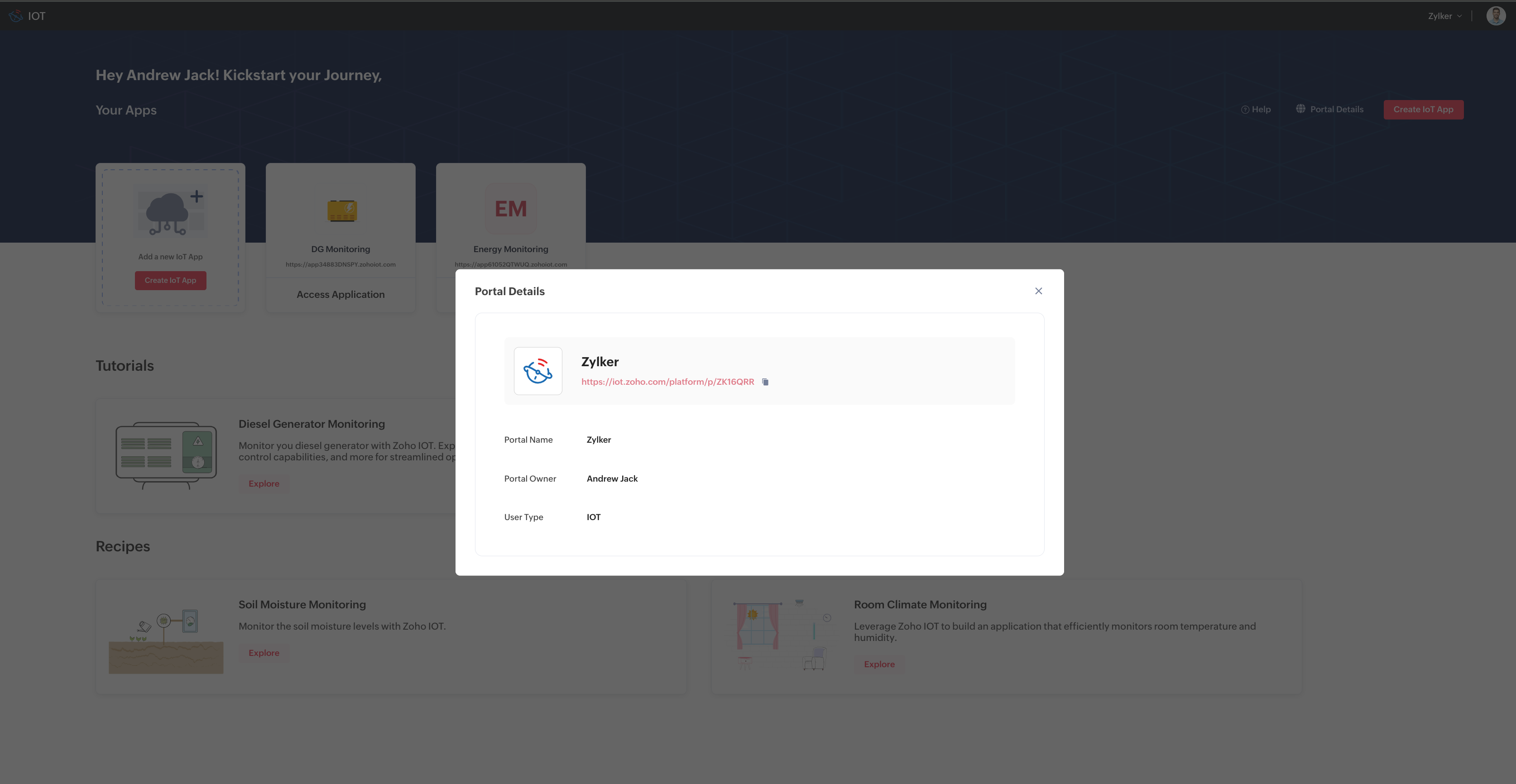Expand the Zylker portal switcher dropdown
Screen dimensions: 1516x784
(x=1445, y=16)
